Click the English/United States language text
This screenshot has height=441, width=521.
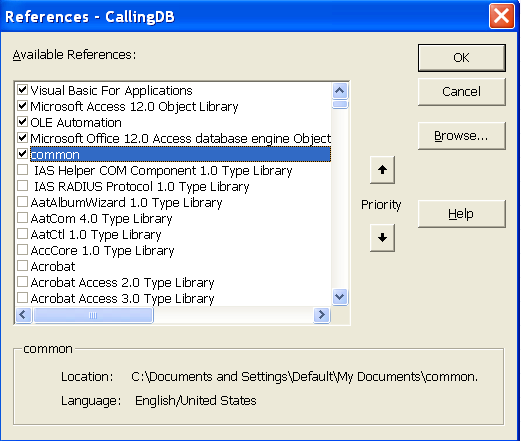coord(196,401)
